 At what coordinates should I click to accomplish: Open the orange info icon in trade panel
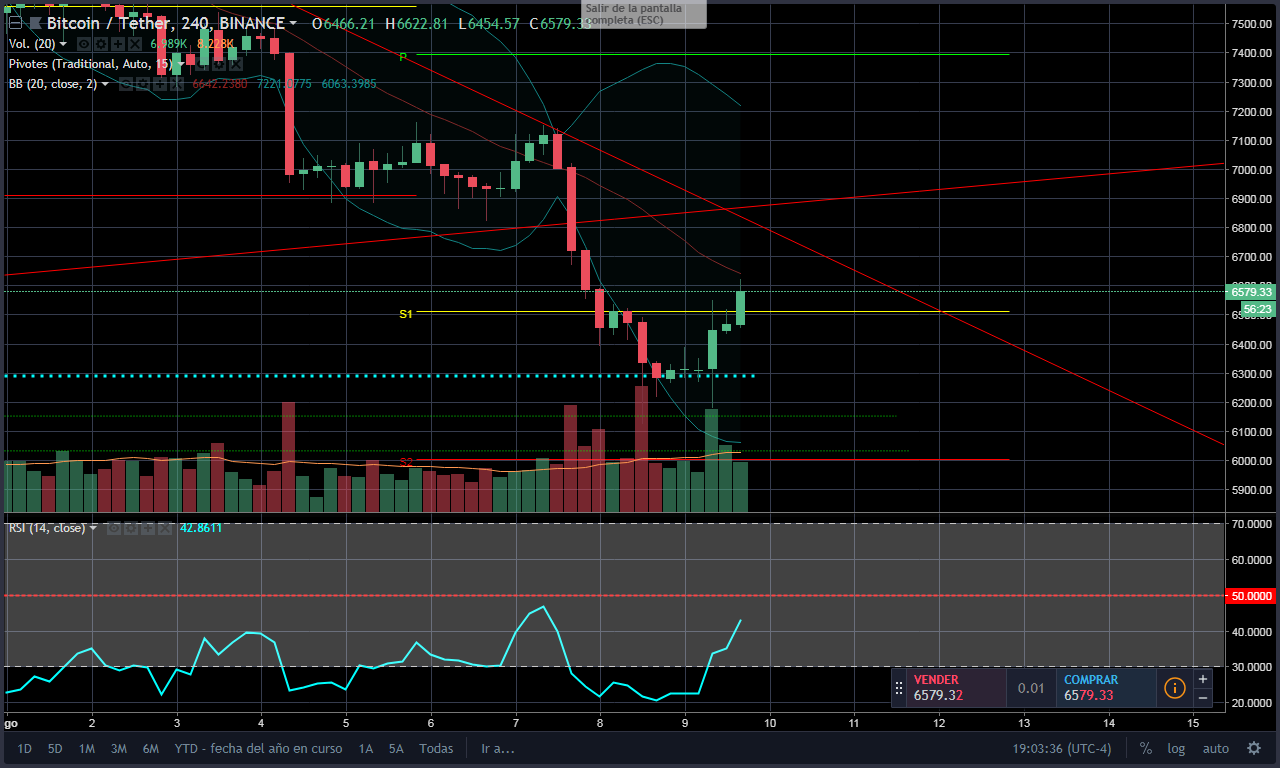point(1175,688)
